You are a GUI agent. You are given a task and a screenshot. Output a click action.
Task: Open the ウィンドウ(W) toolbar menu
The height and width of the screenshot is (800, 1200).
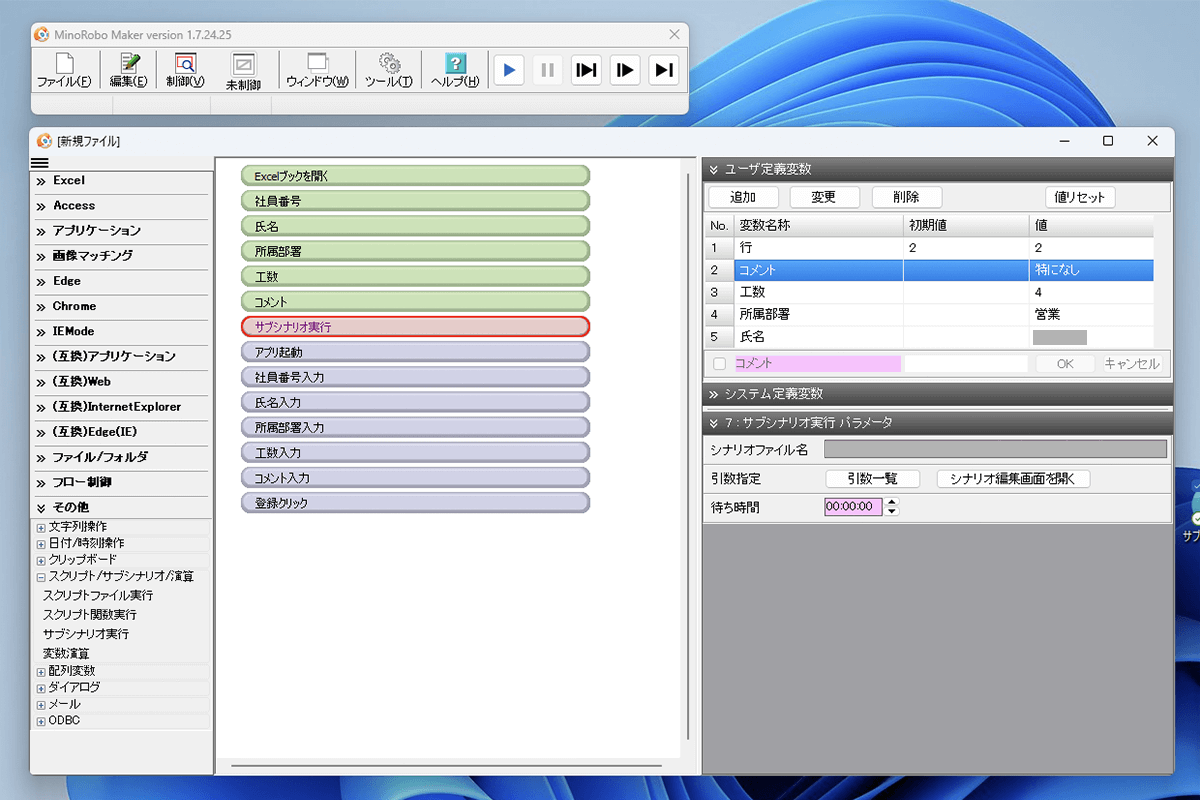(318, 70)
